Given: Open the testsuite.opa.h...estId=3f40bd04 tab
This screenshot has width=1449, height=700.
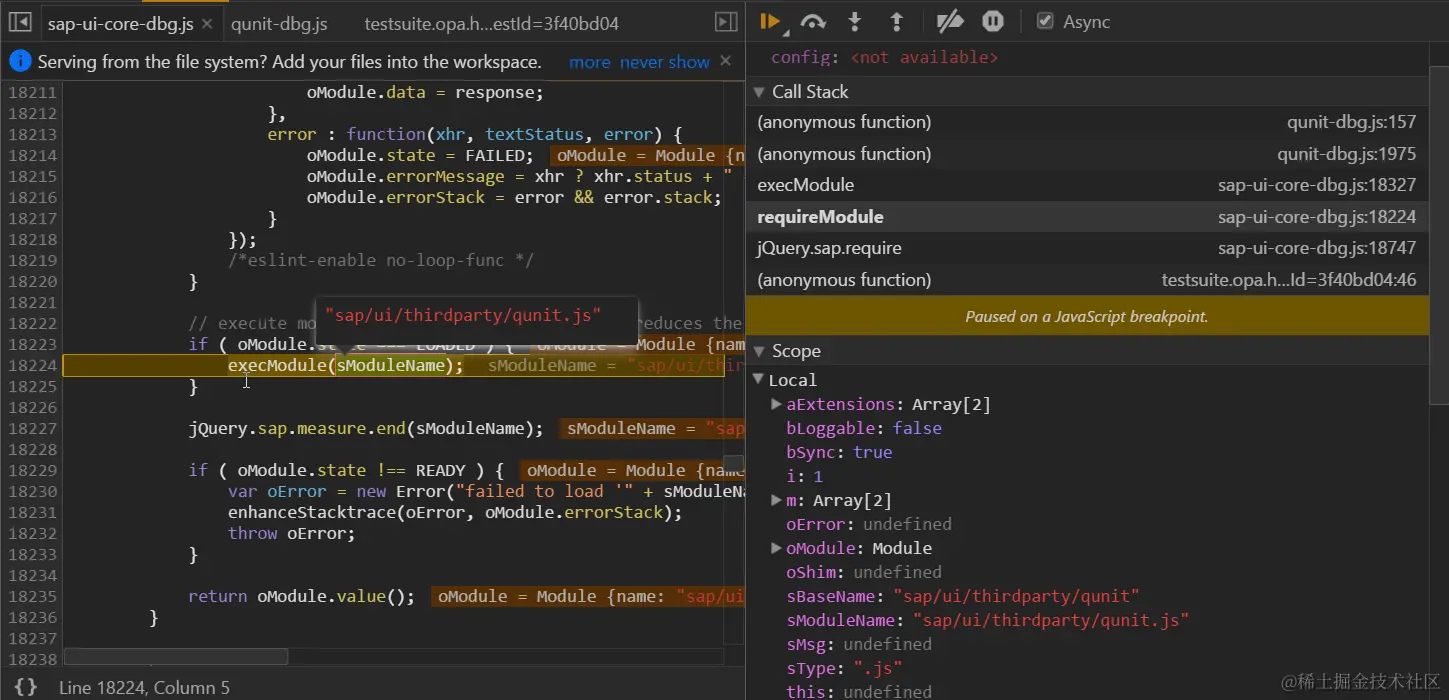Looking at the screenshot, I should pos(491,23).
